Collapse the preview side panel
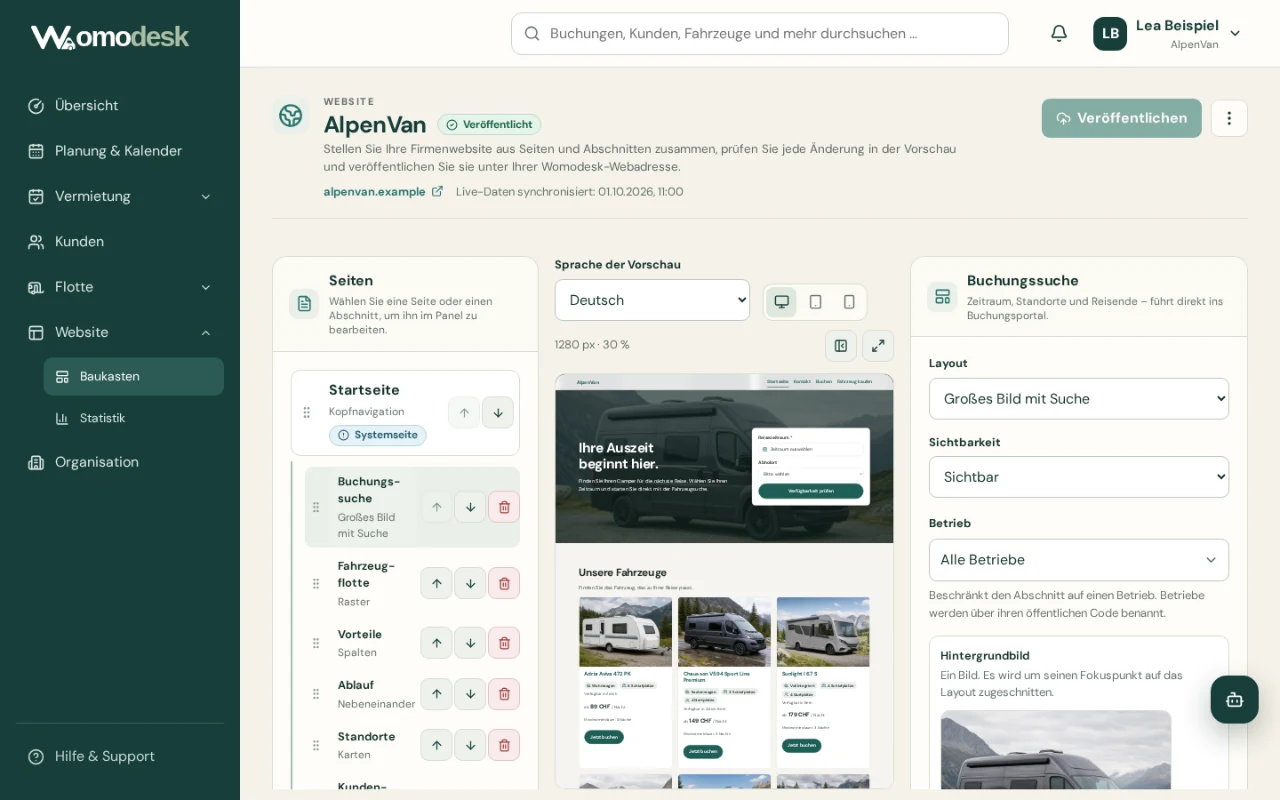Image resolution: width=1280 pixels, height=800 pixels. click(841, 346)
